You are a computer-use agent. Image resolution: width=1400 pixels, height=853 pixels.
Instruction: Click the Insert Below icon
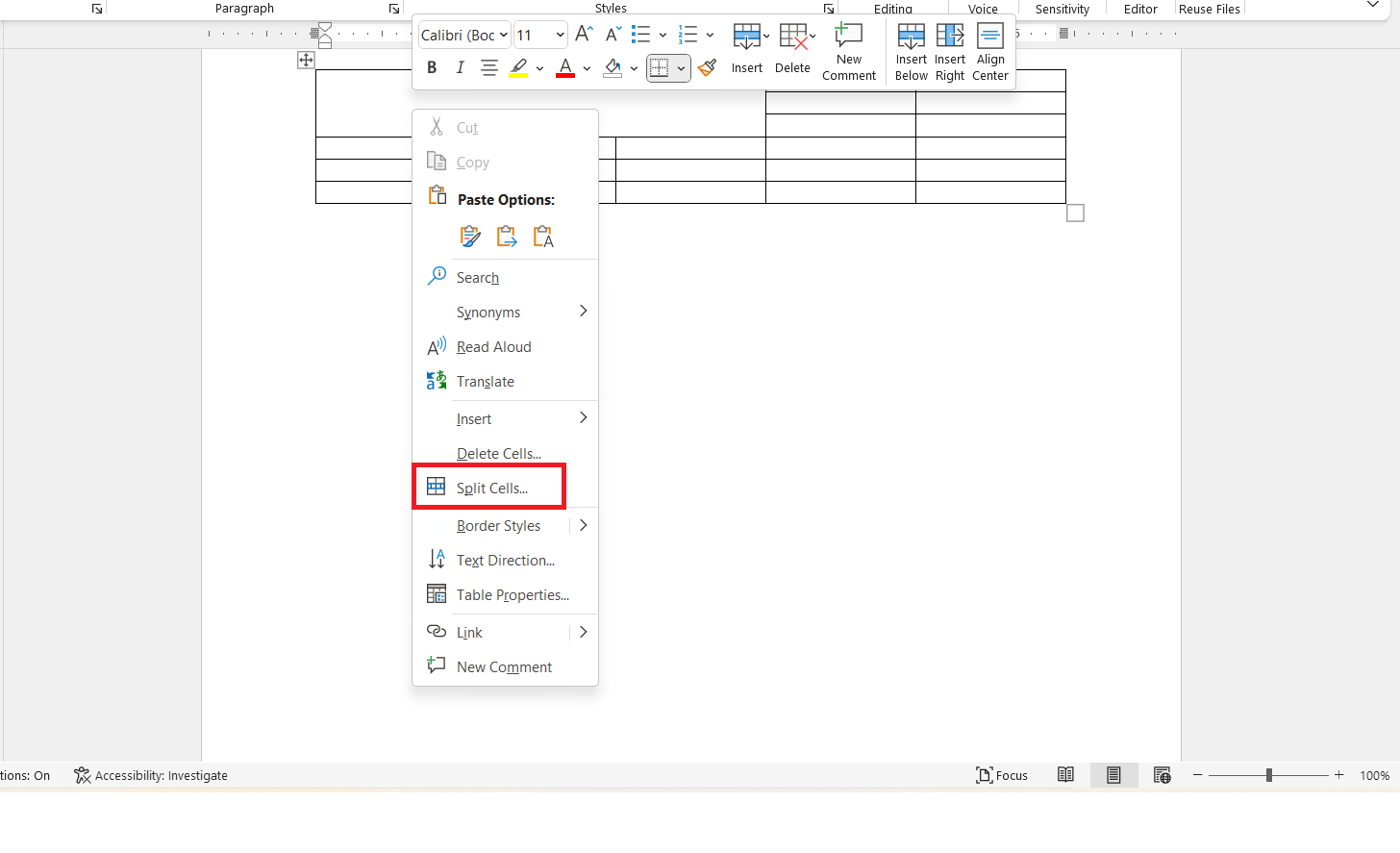click(x=911, y=53)
